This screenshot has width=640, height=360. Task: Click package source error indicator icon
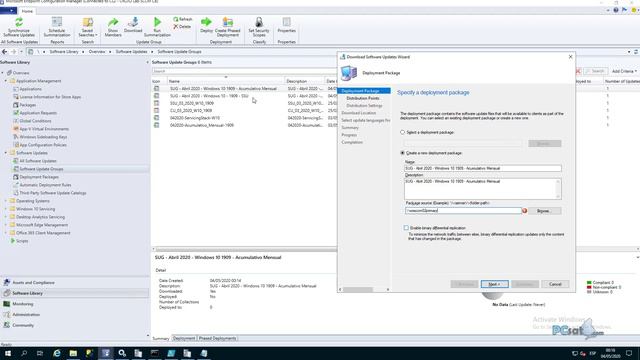tap(524, 211)
